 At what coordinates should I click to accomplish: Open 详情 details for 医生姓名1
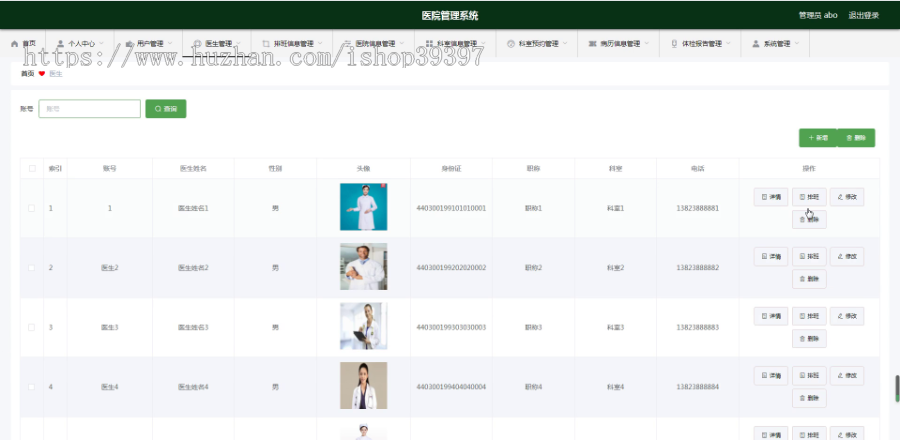pyautogui.click(x=771, y=197)
